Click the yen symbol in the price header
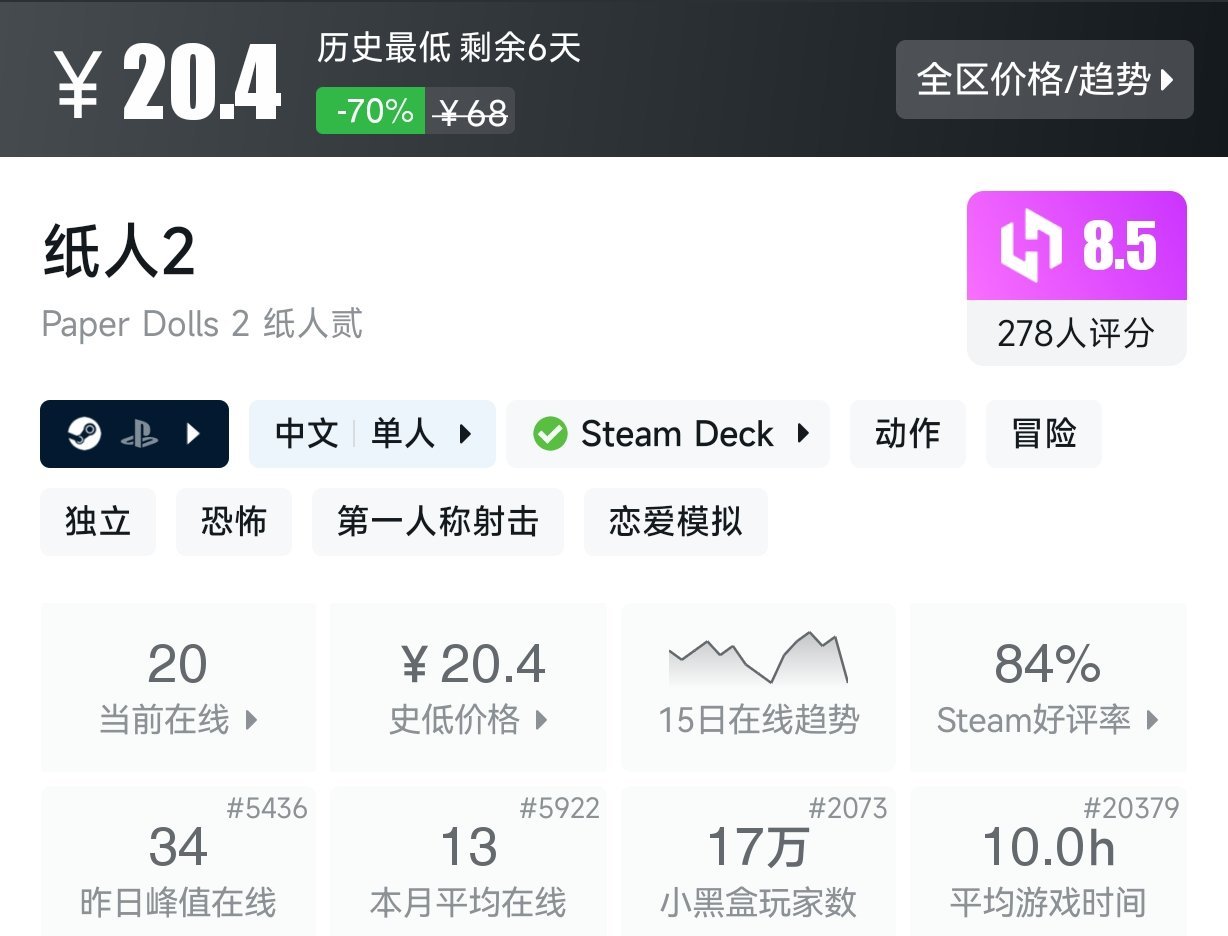 pyautogui.click(x=78, y=88)
